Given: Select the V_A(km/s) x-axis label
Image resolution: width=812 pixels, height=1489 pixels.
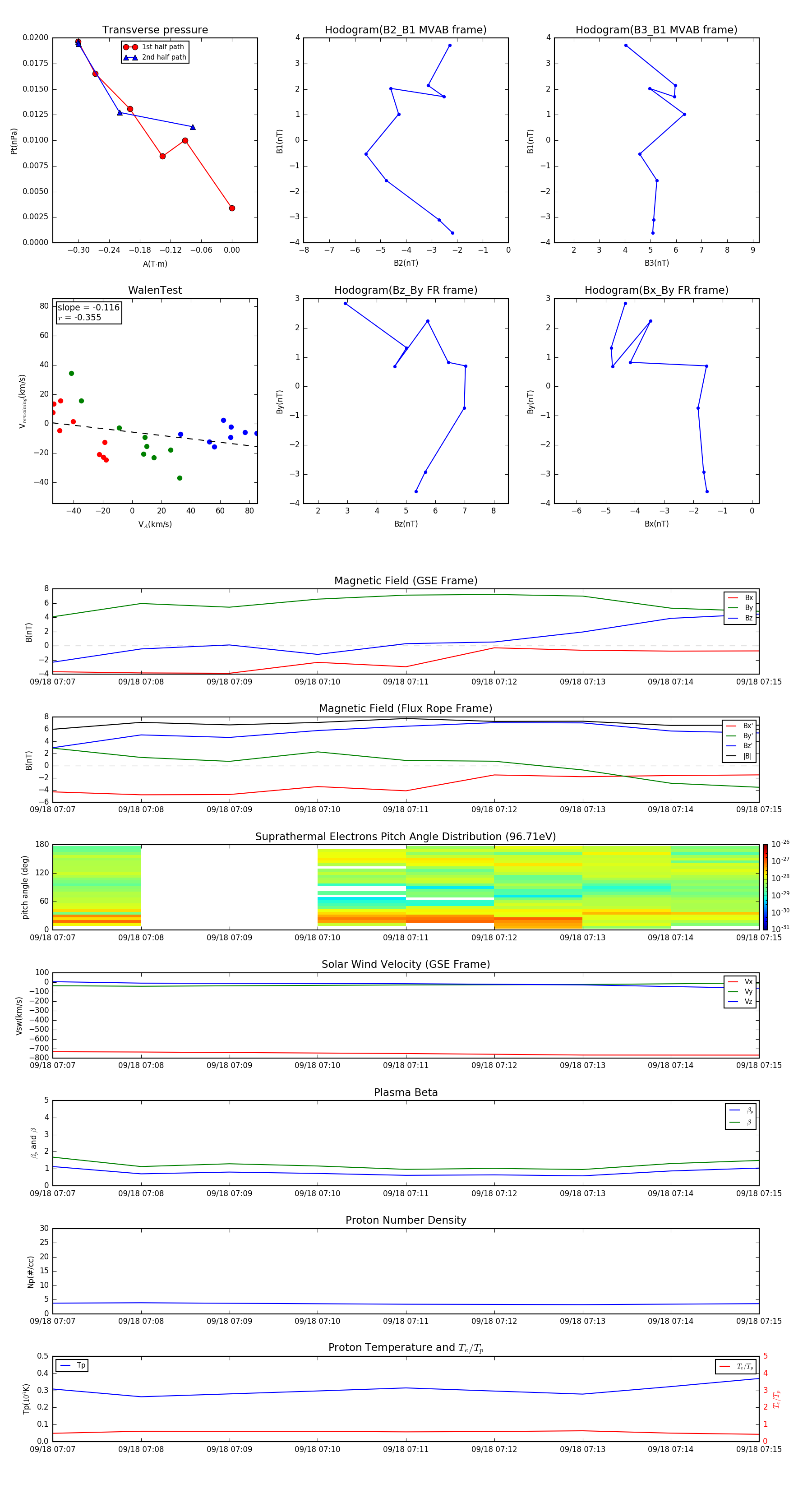Looking at the screenshot, I should pos(155,524).
